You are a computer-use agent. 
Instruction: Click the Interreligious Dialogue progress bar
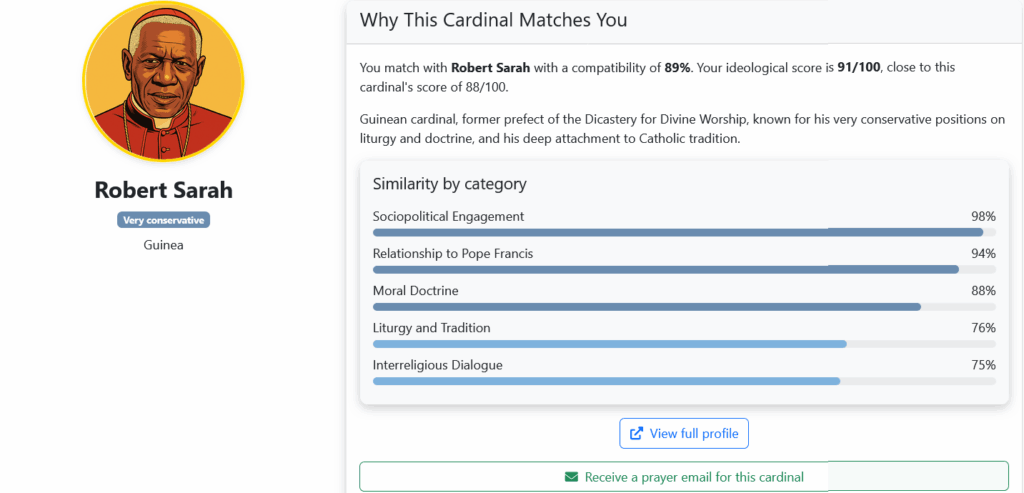(684, 381)
